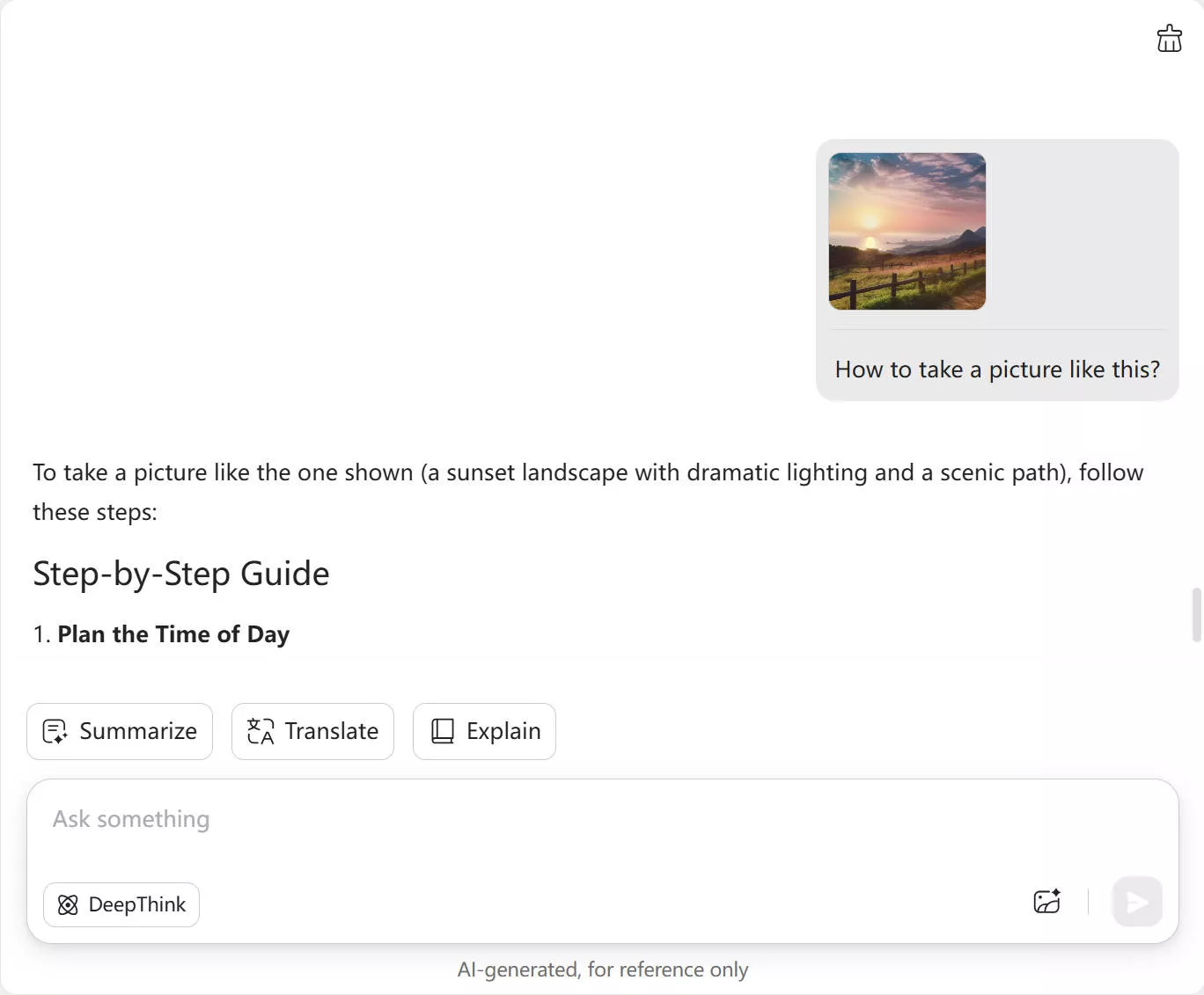Click the AI-generated disclaimer text
The height and width of the screenshot is (995, 1204).
[x=602, y=969]
